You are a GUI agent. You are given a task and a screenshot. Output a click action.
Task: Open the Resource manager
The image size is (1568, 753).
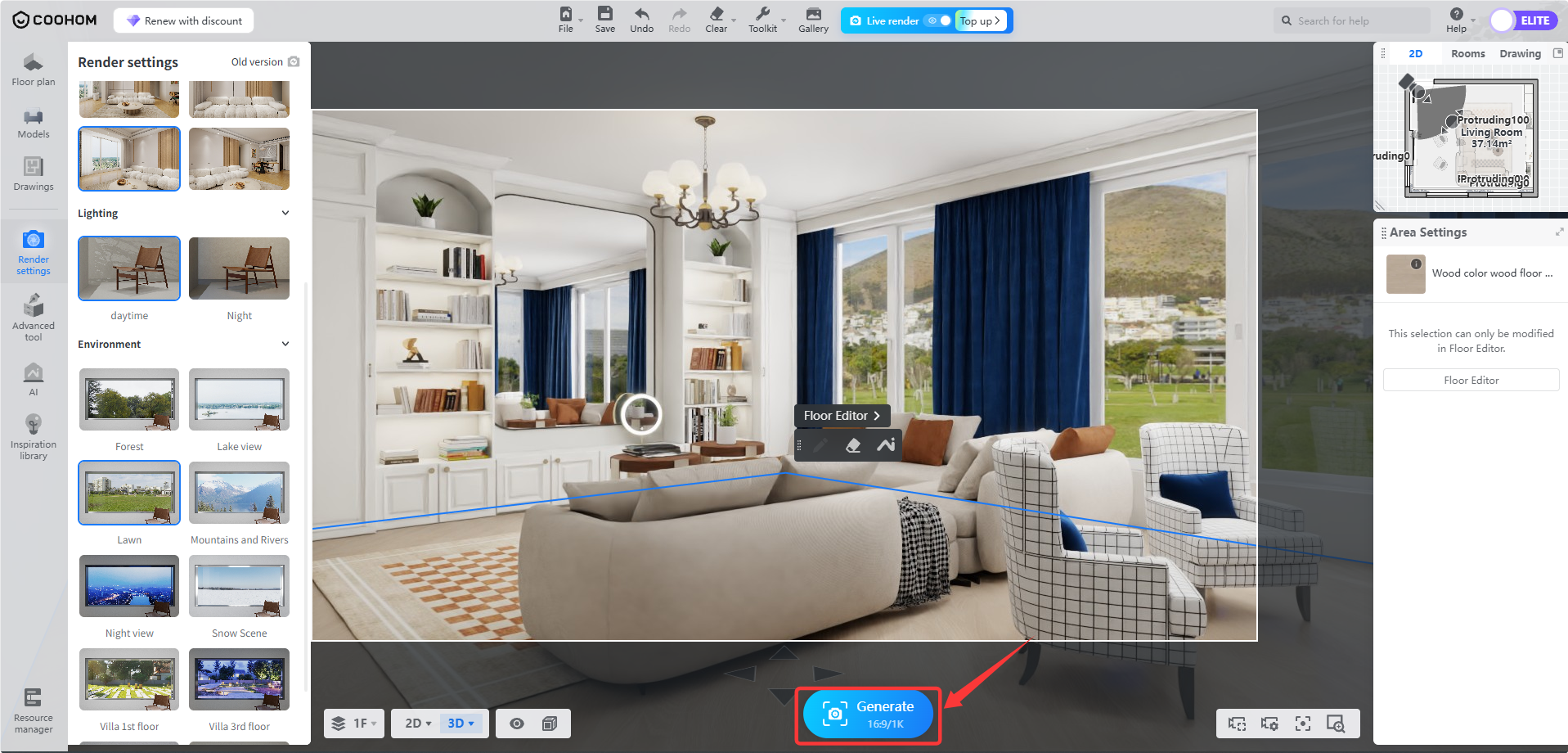coord(34,710)
